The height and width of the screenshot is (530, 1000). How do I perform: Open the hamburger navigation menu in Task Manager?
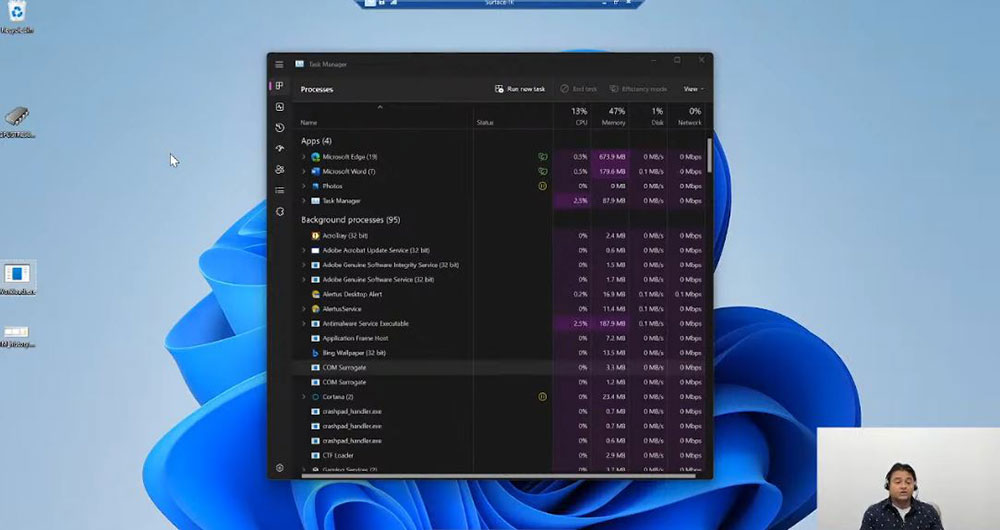pyautogui.click(x=279, y=64)
